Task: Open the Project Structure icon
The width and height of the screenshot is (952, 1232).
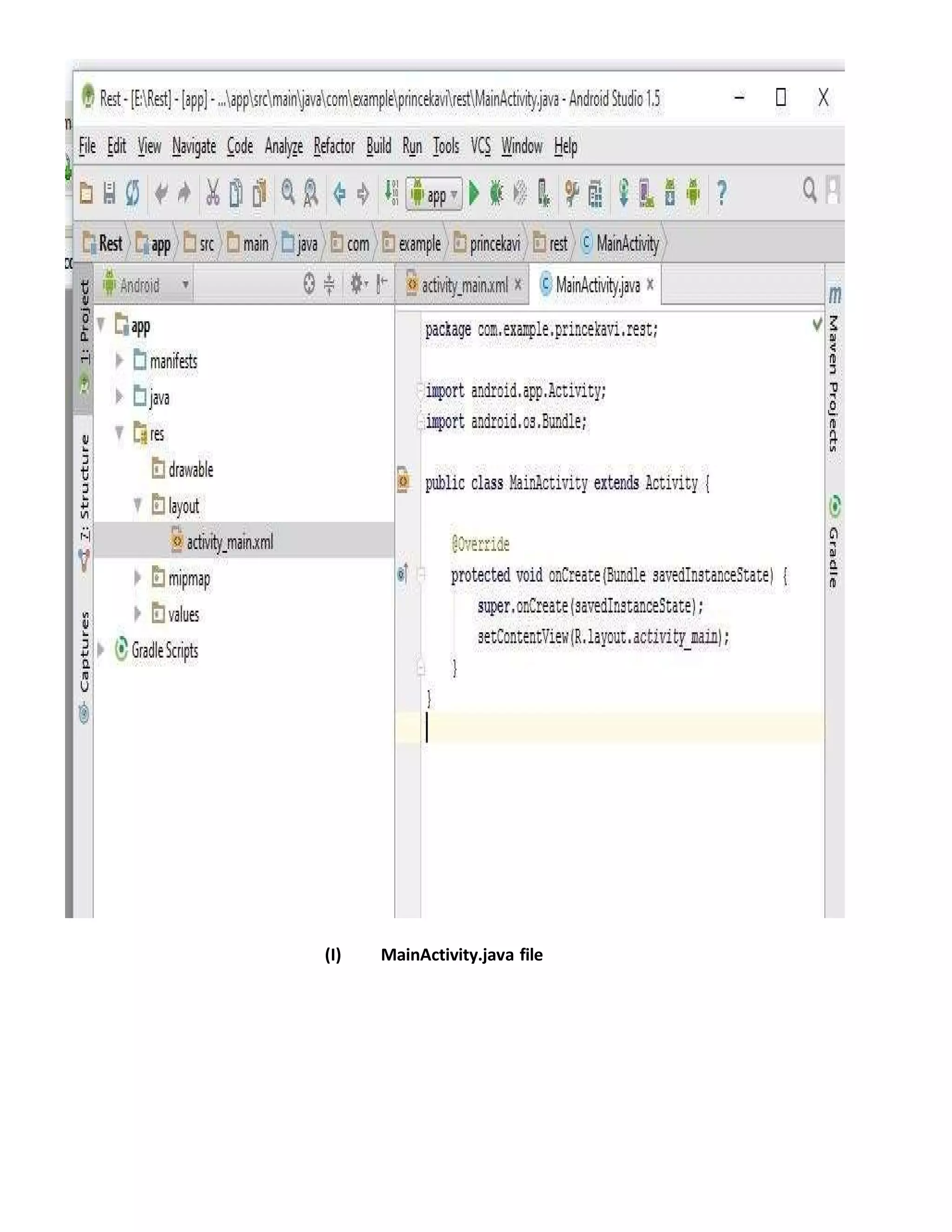Action: point(595,194)
